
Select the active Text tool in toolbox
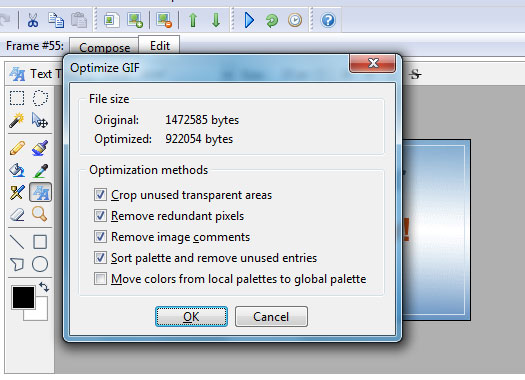pyautogui.click(x=41, y=192)
